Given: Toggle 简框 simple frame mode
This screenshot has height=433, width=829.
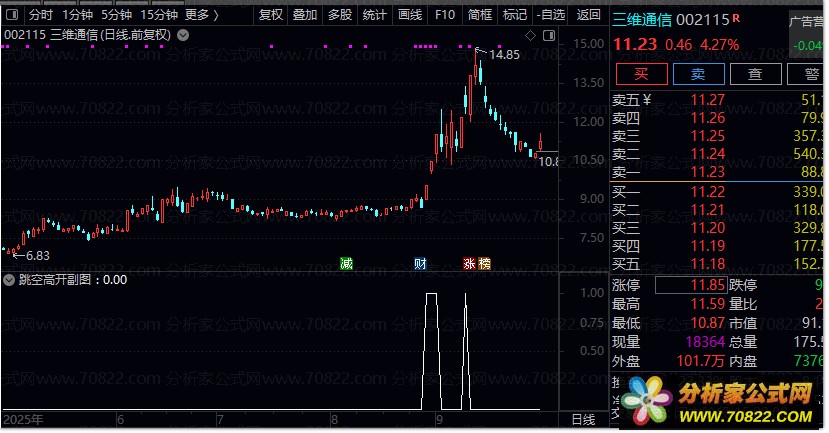Looking at the screenshot, I should [x=480, y=14].
